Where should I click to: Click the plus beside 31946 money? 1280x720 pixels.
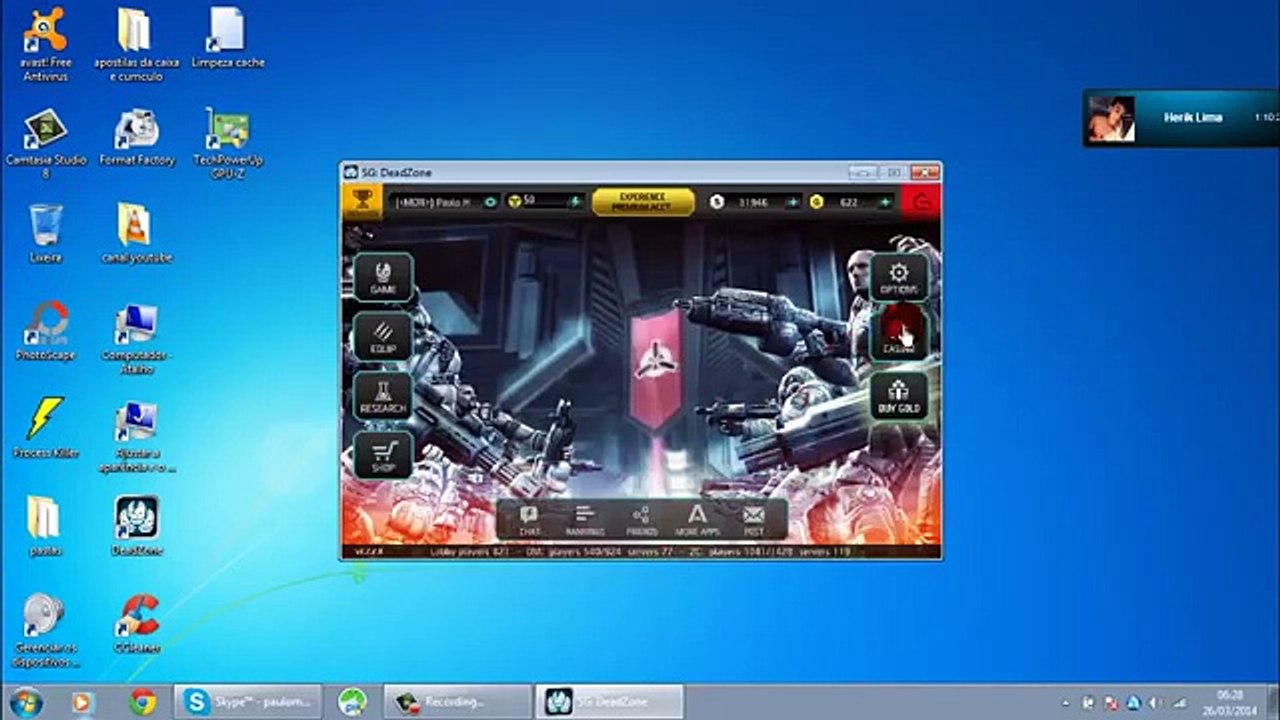[792, 202]
